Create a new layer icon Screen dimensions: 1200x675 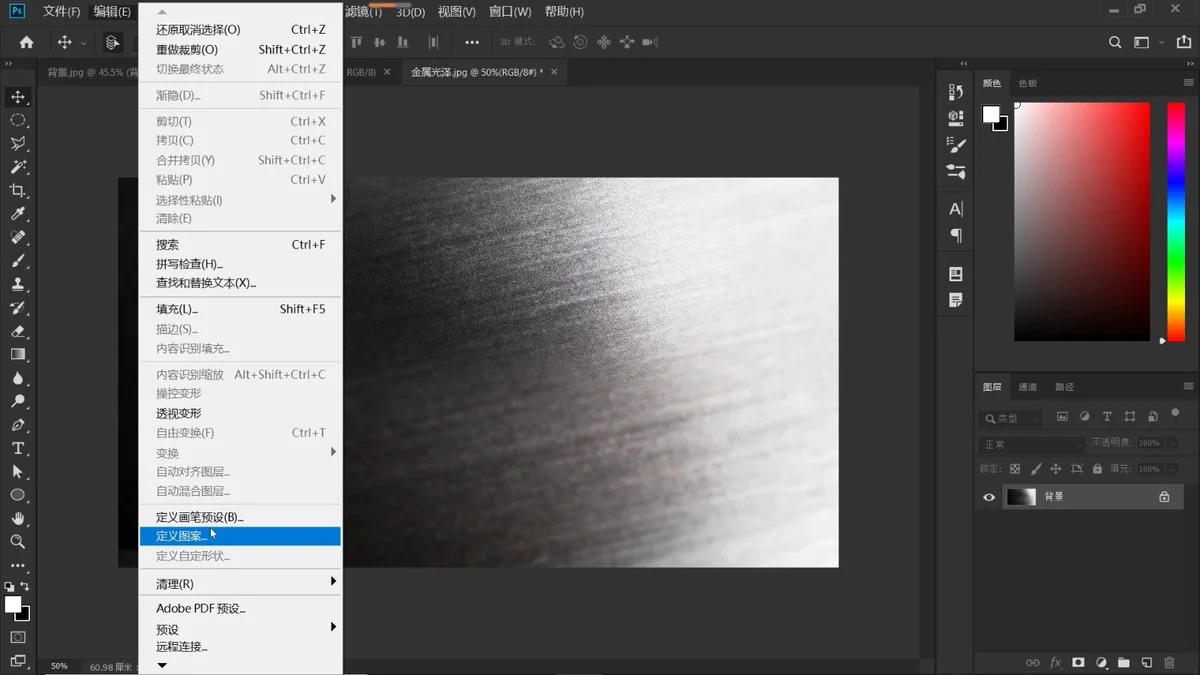[1147, 662]
